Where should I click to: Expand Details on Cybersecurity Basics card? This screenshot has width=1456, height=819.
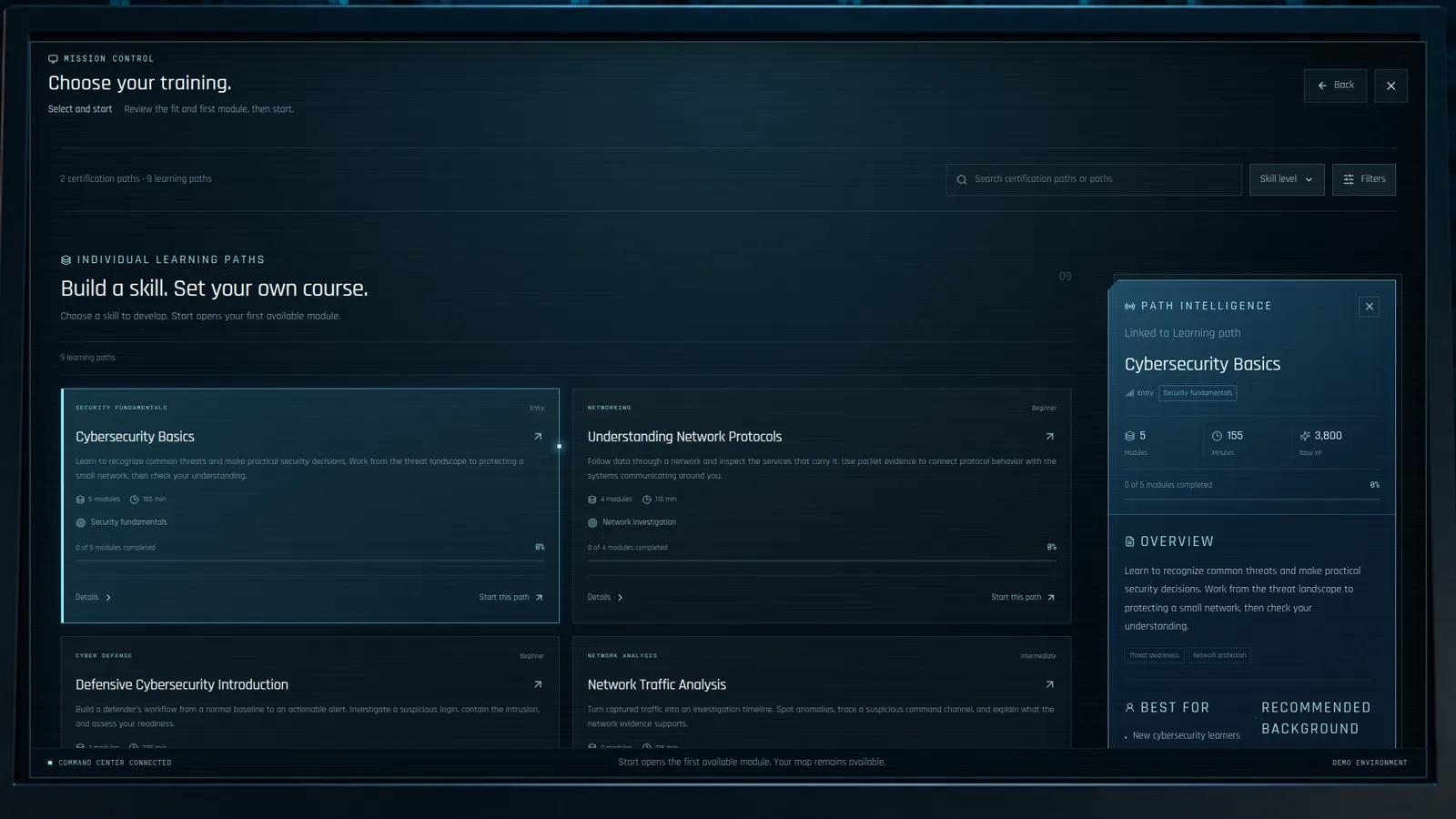pyautogui.click(x=93, y=598)
